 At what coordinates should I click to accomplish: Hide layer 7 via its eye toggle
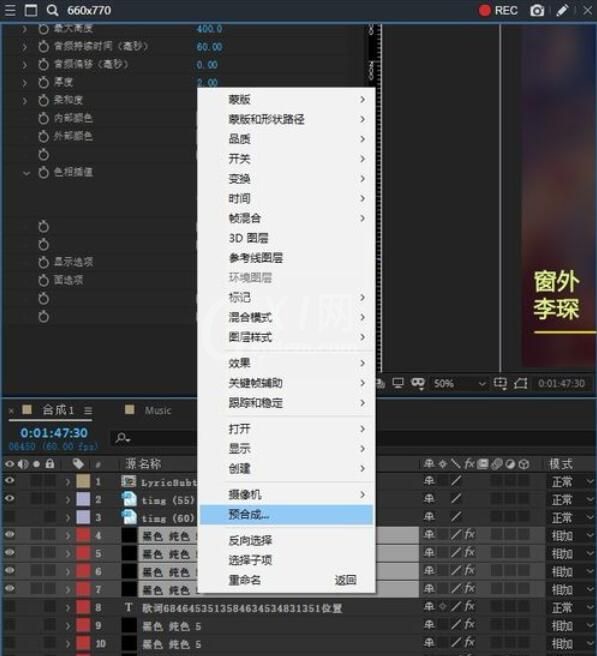9,589
